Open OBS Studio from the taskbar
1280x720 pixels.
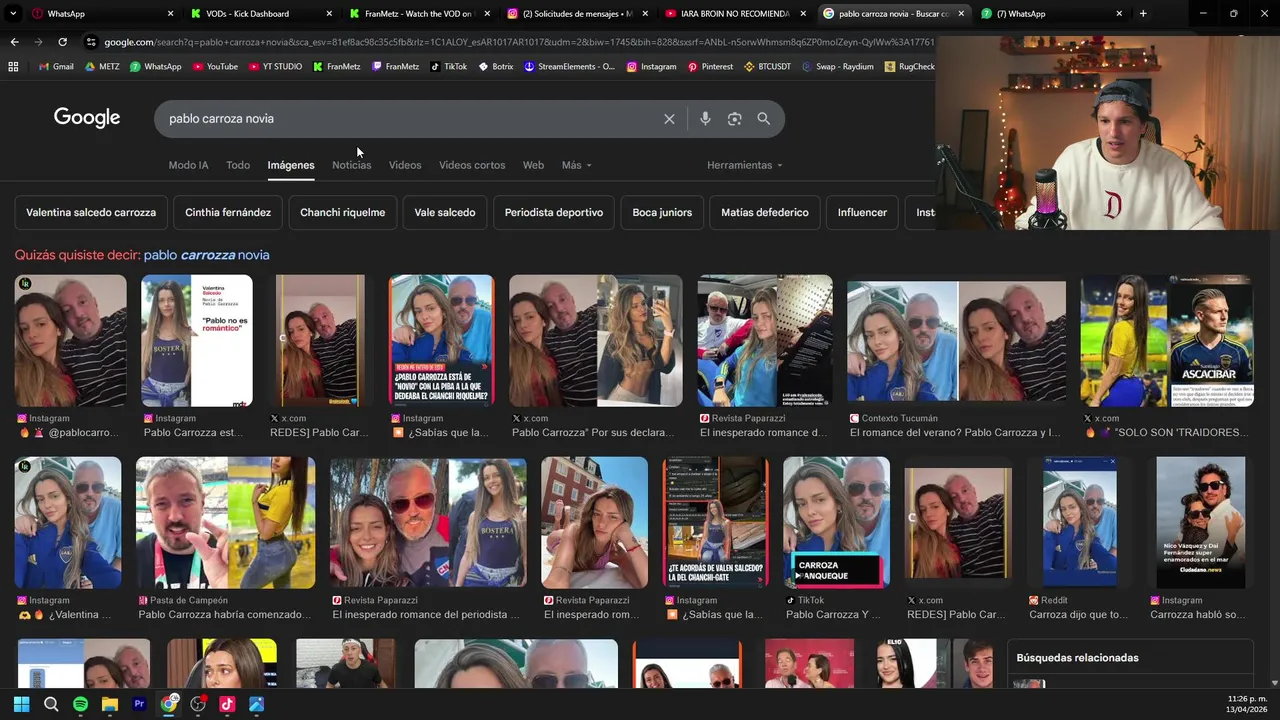(x=198, y=704)
